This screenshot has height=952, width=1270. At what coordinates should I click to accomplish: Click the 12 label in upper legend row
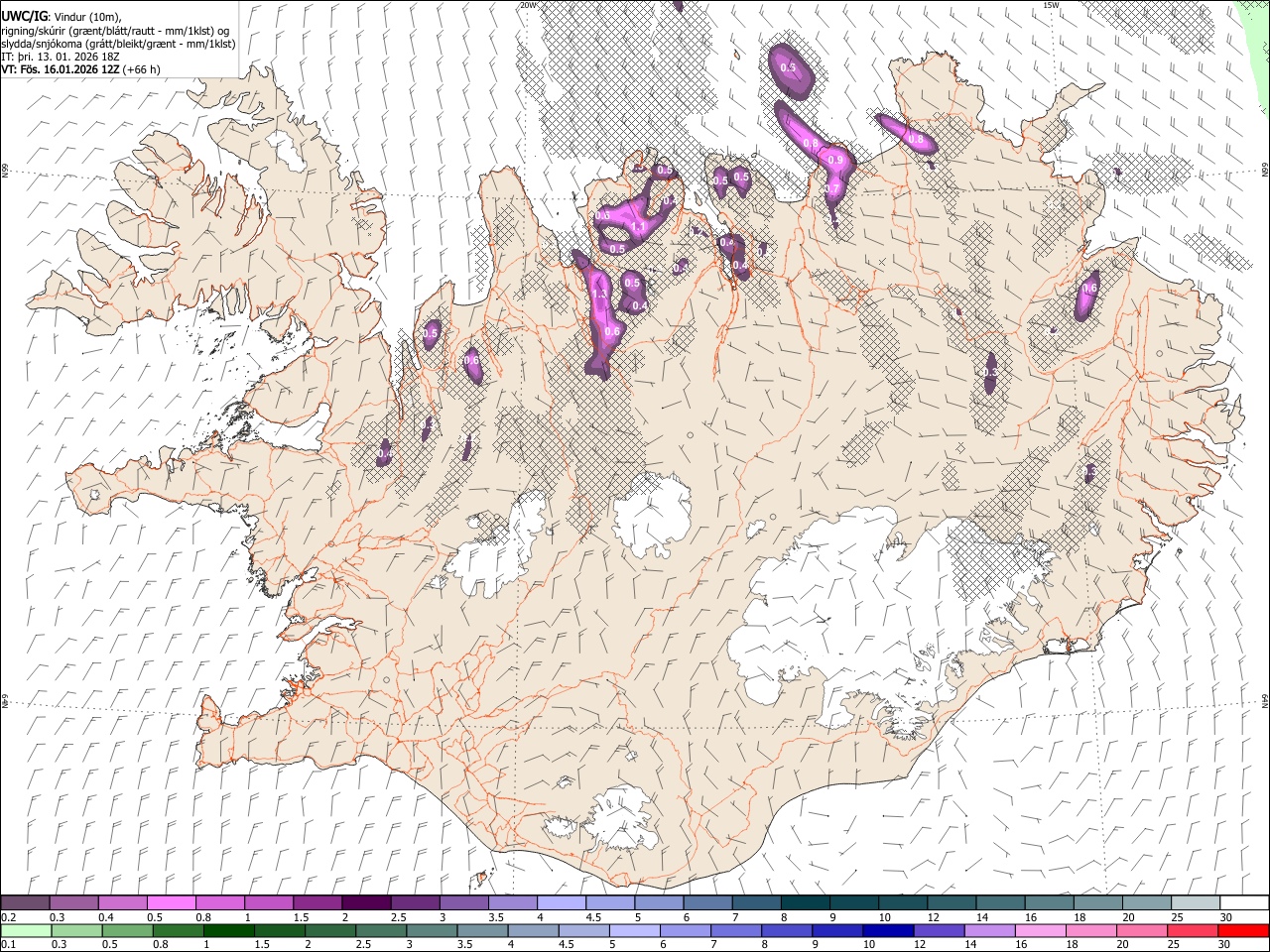pyautogui.click(x=933, y=917)
